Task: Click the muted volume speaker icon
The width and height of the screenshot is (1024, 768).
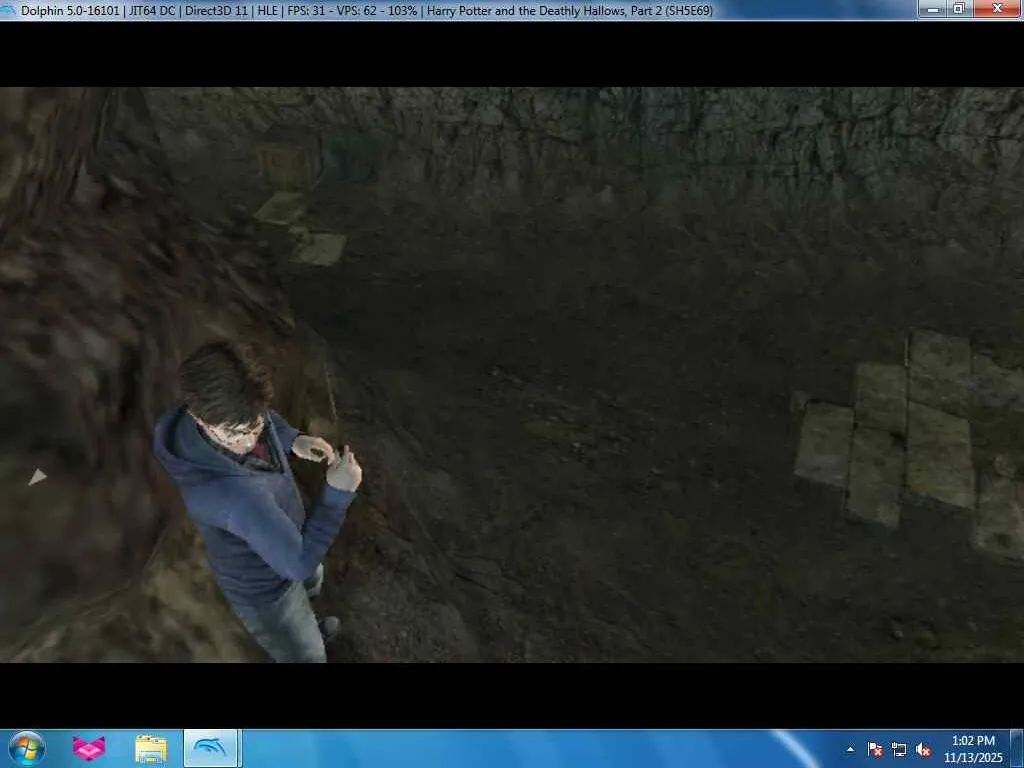Action: click(923, 749)
